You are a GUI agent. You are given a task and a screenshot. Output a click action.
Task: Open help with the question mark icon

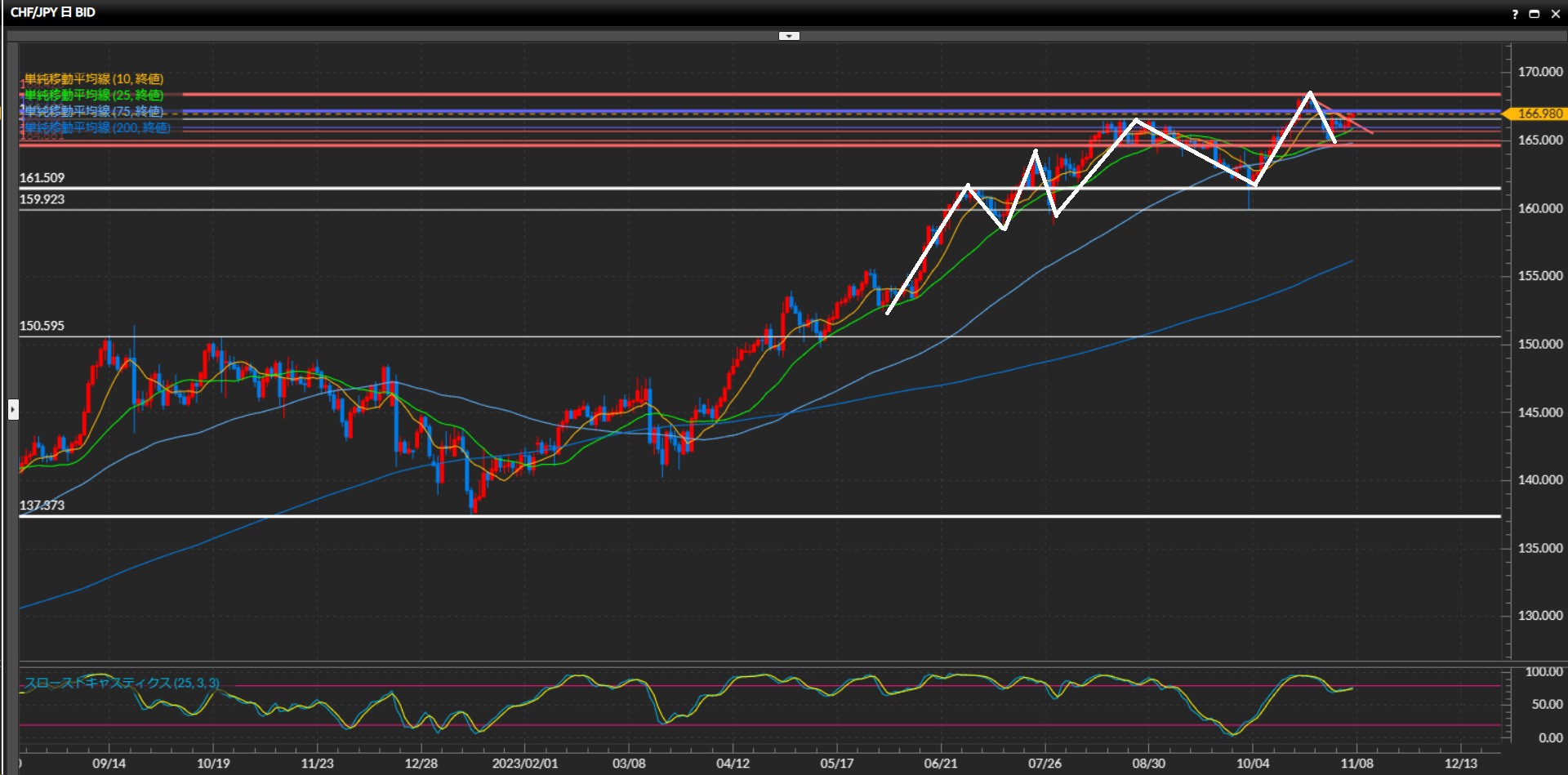point(1515,14)
